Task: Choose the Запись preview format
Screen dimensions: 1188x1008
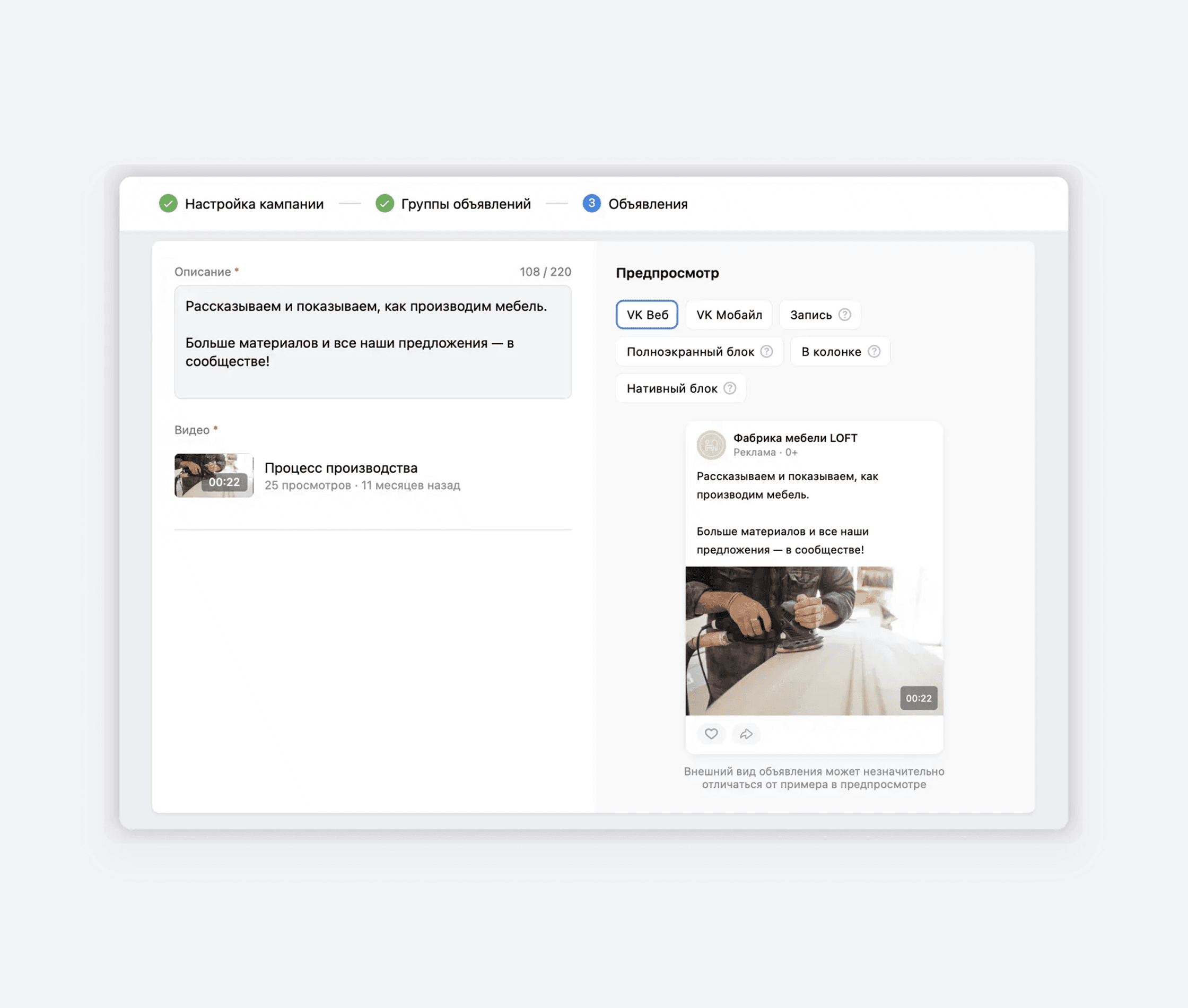Action: tap(819, 315)
